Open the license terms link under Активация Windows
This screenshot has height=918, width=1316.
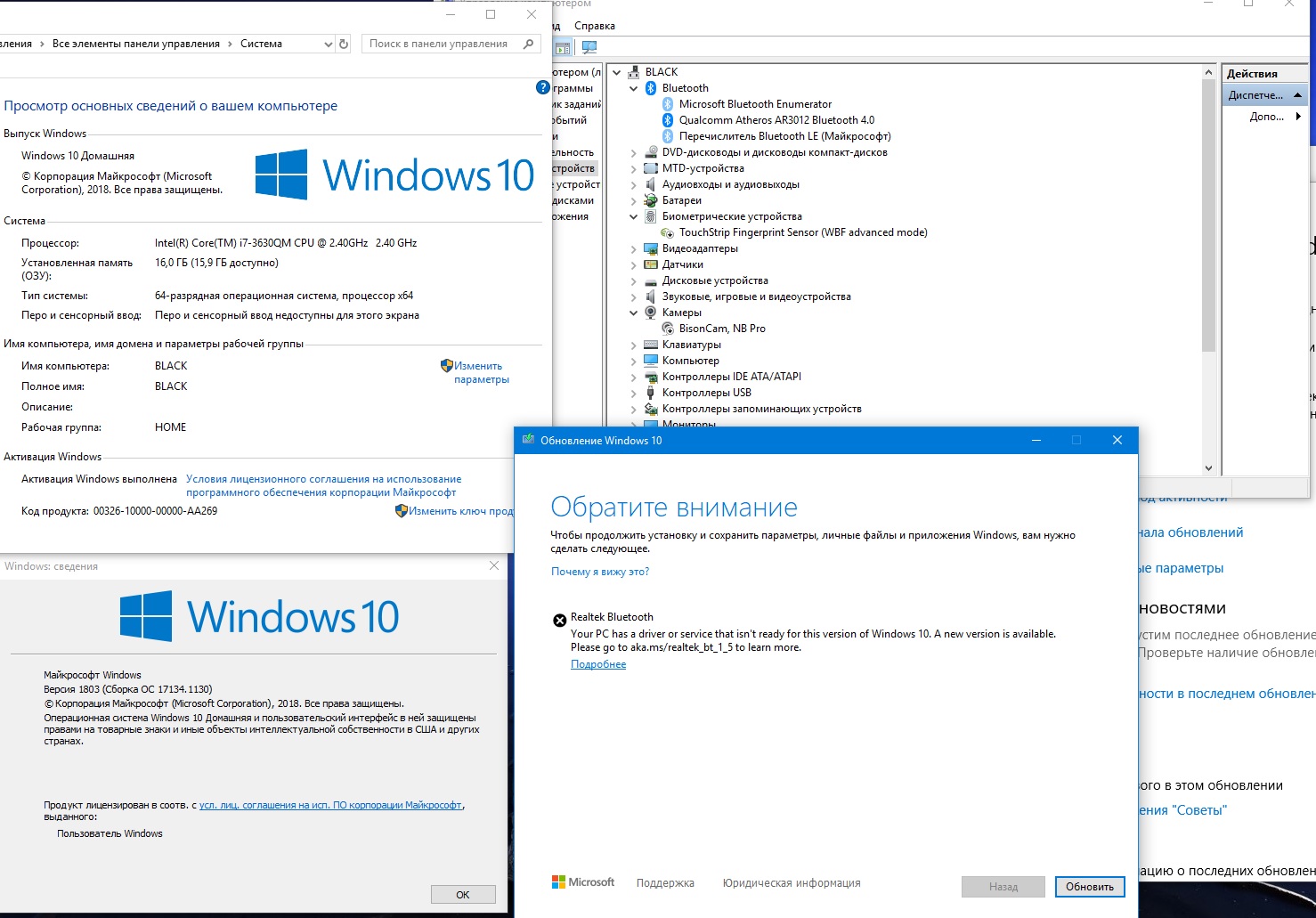323,485
